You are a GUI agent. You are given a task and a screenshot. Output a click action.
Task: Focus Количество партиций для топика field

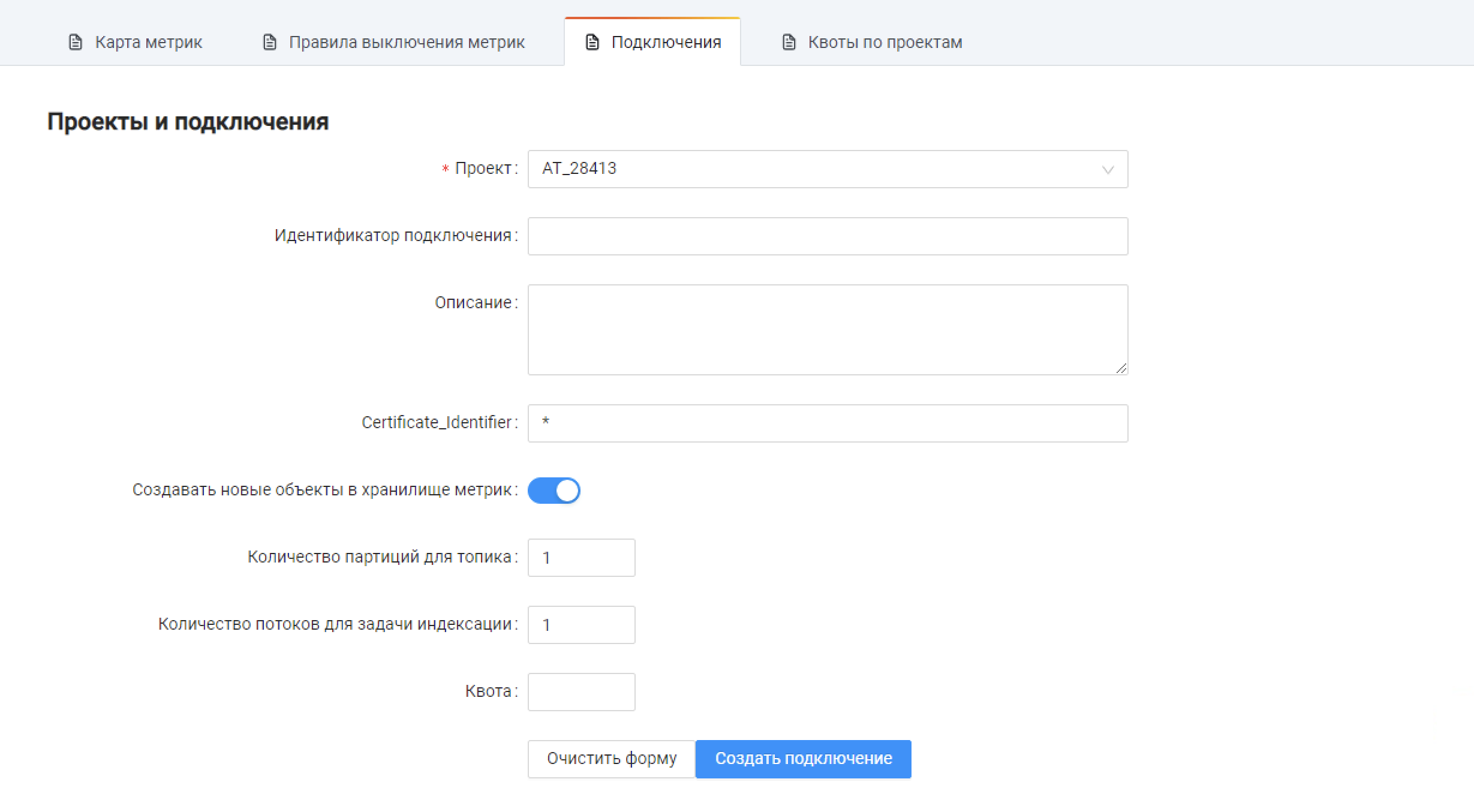coord(581,558)
